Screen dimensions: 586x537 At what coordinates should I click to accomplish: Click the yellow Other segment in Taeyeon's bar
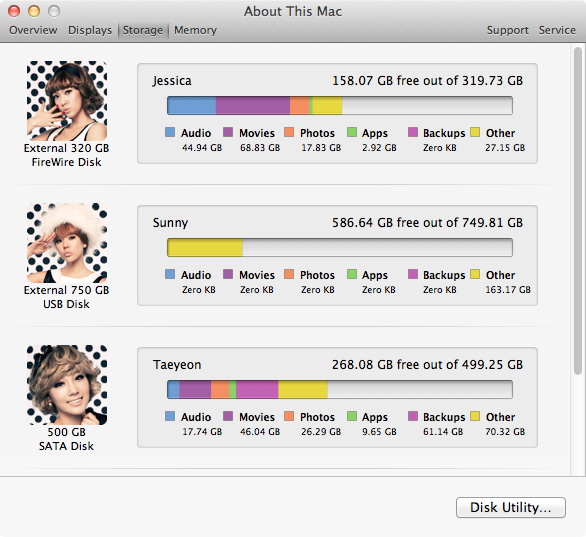303,389
